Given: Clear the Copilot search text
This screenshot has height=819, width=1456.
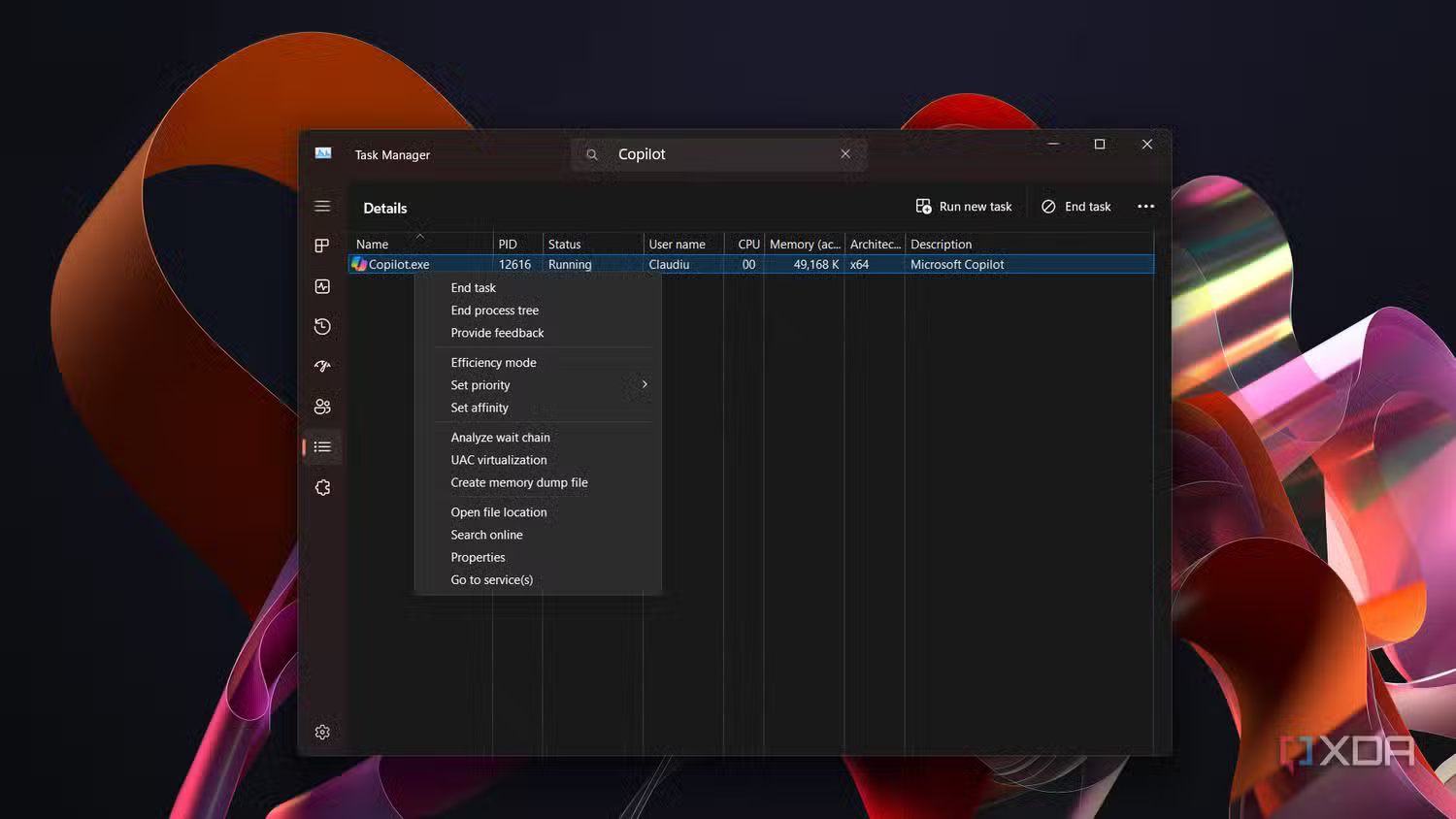Looking at the screenshot, I should (x=845, y=154).
